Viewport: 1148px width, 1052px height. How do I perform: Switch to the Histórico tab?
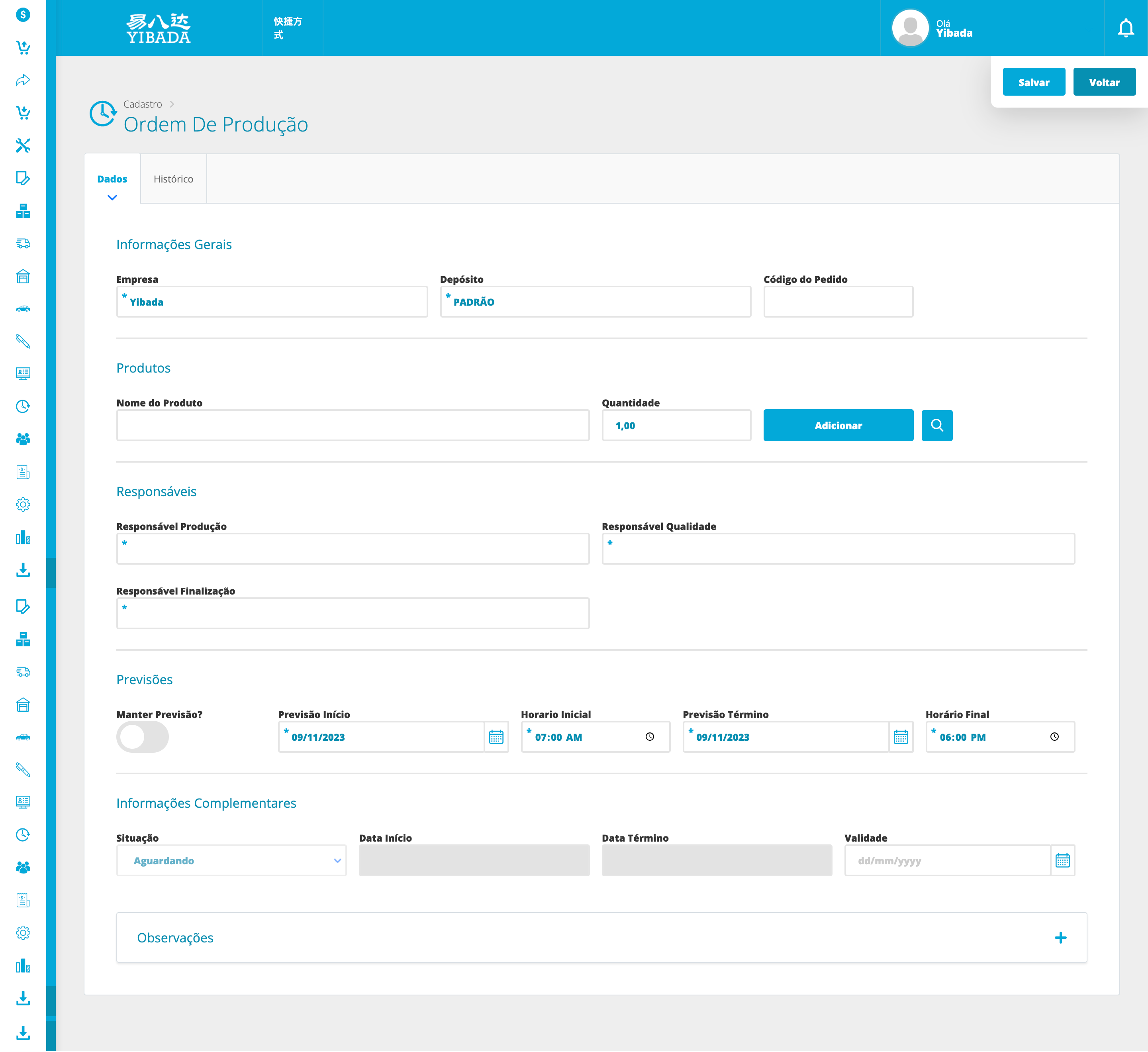[173, 179]
